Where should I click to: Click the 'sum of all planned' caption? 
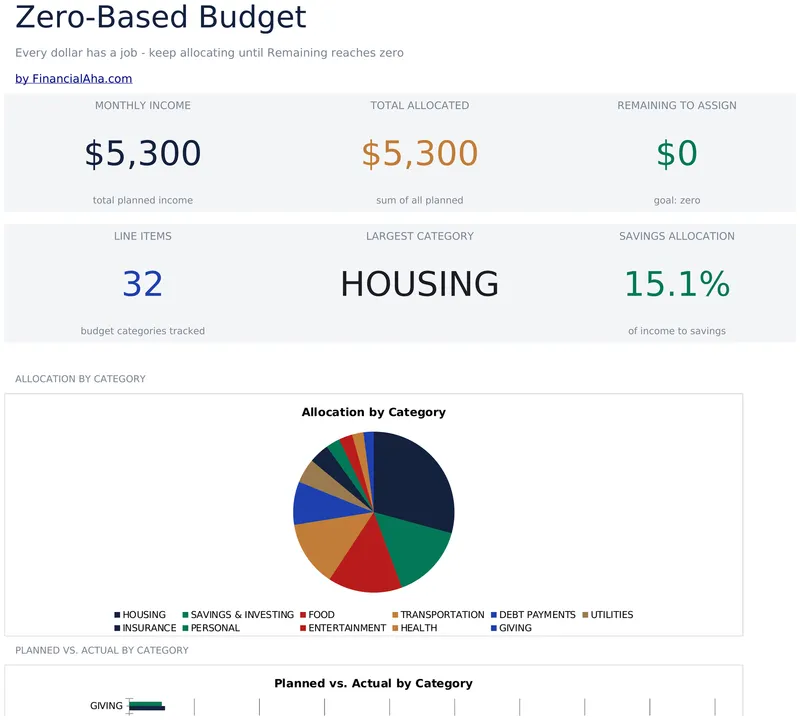click(x=419, y=200)
